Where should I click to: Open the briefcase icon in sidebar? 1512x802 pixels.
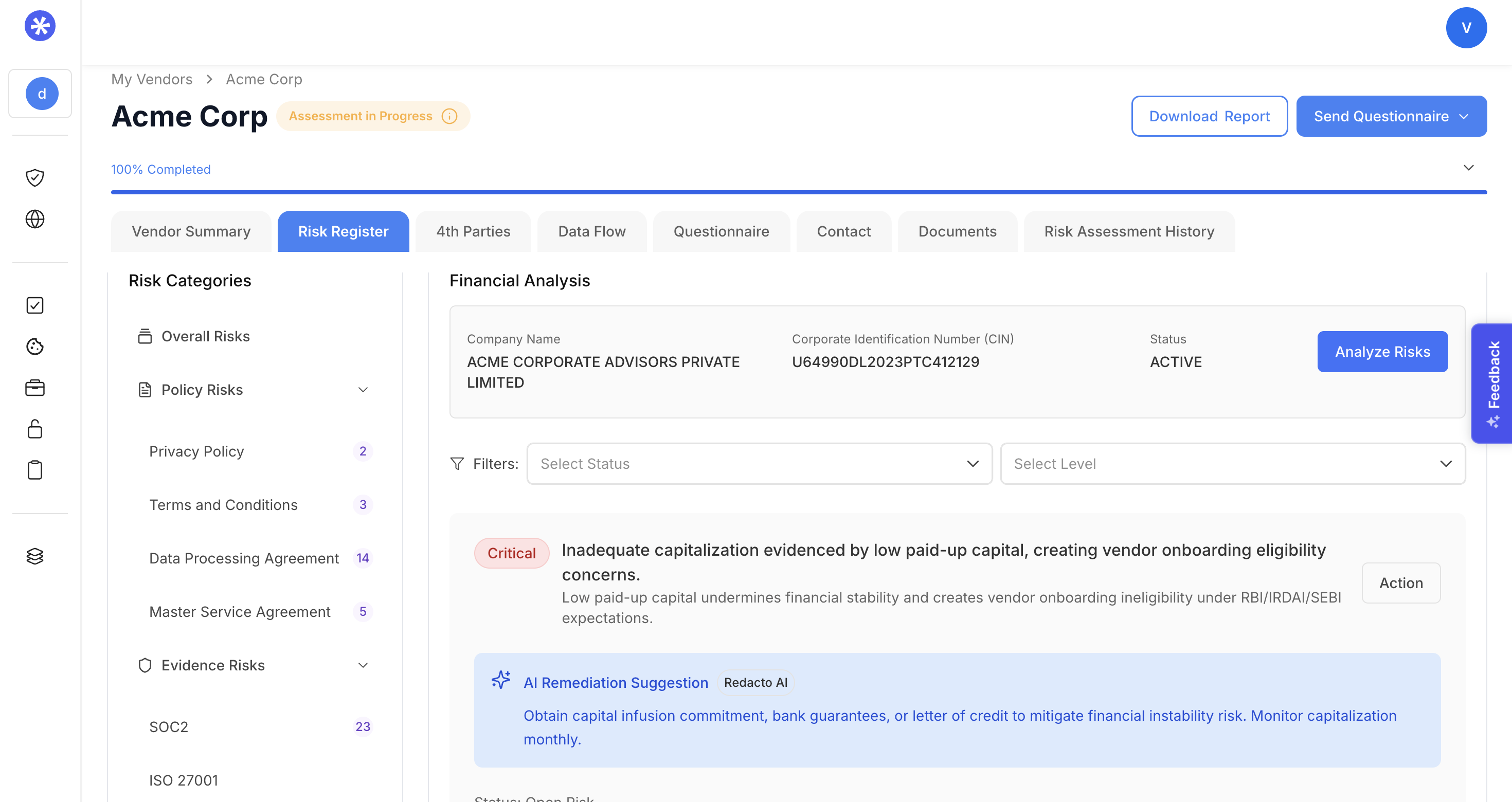34,388
